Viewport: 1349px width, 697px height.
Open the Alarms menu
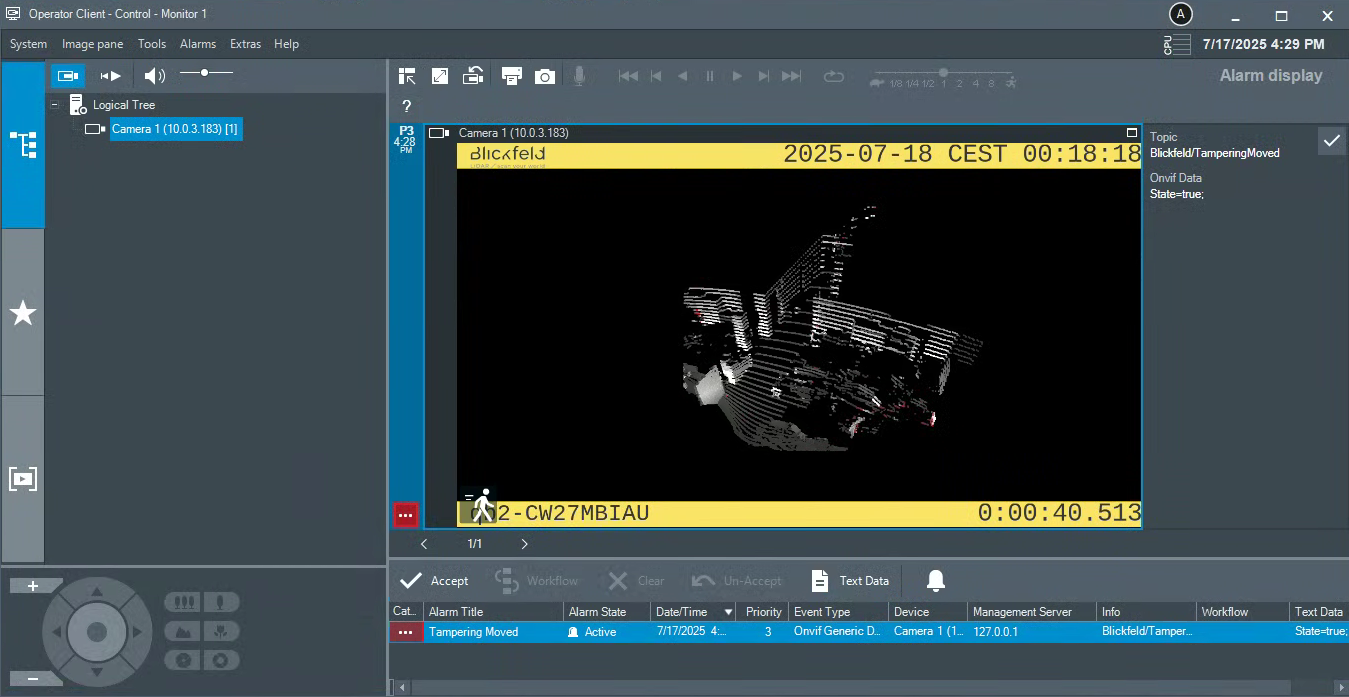(x=198, y=44)
